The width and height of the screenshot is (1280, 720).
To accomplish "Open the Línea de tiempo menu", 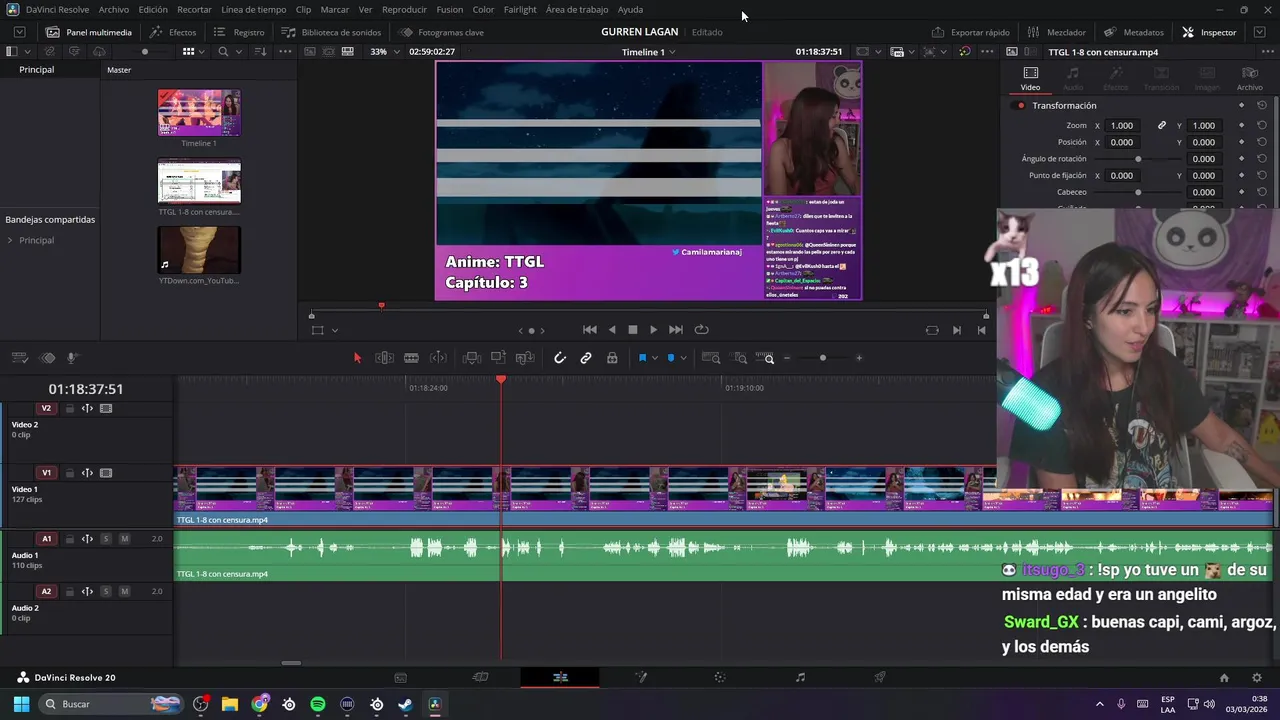I will click(x=253, y=9).
